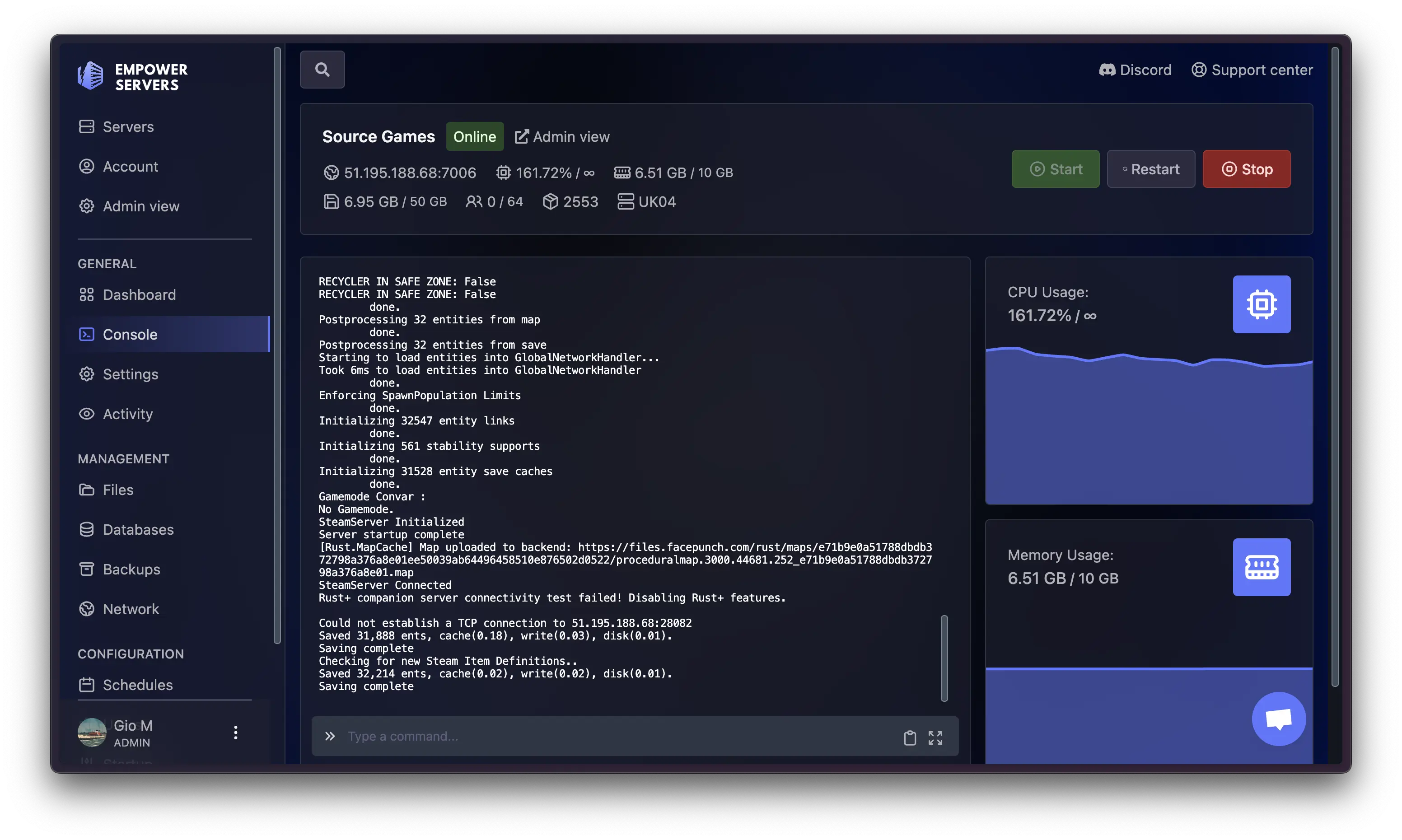Screen dimensions: 1402x840
Task: Open Gio M account options menu
Action: 235,732
